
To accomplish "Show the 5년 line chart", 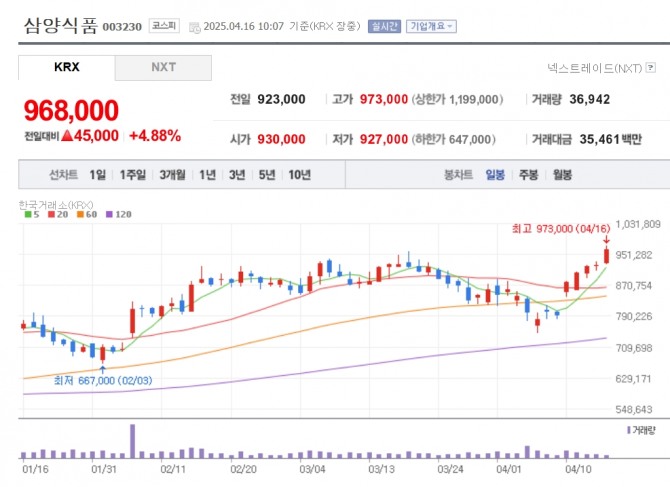I will (x=267, y=175).
